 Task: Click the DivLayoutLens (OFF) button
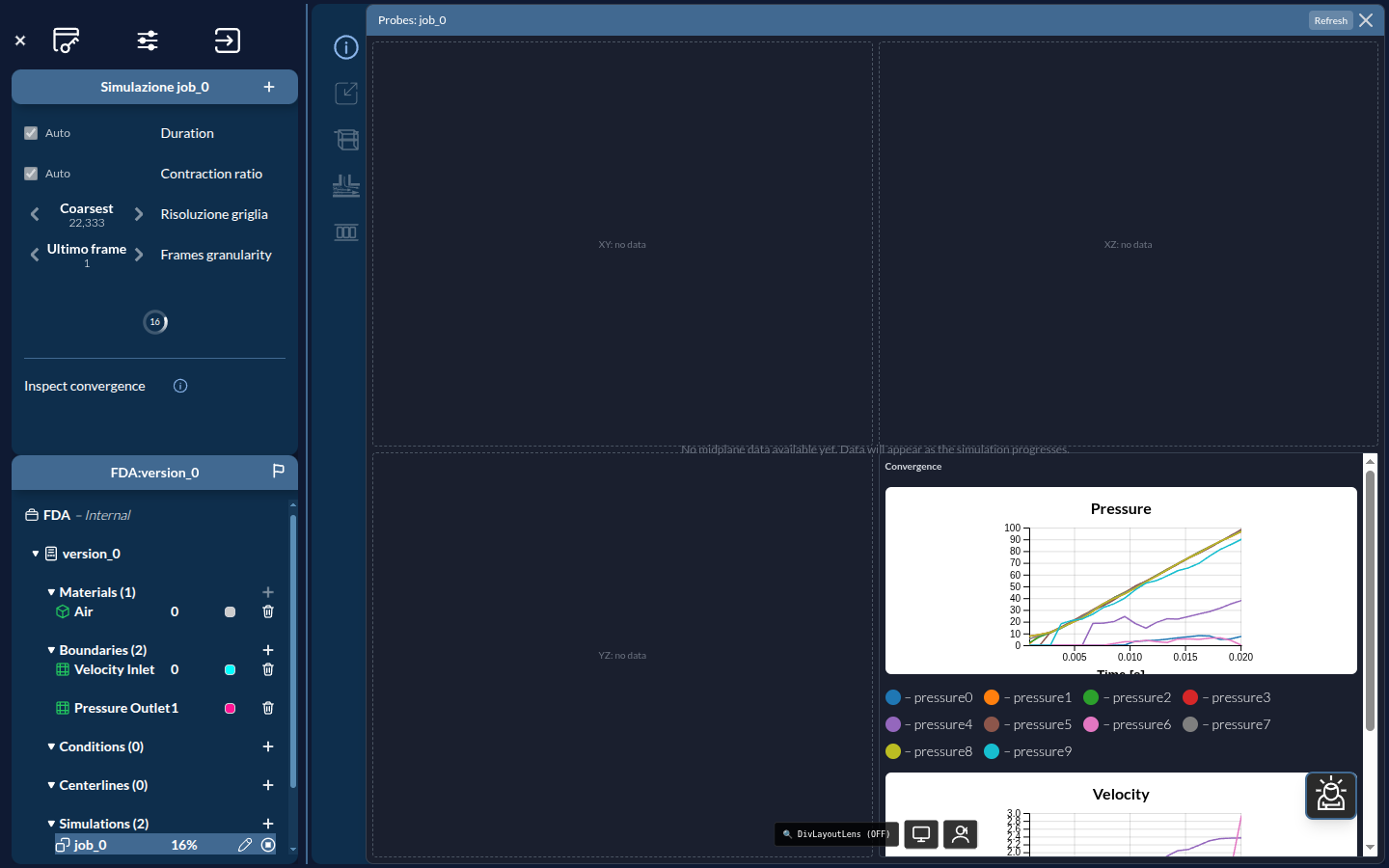[x=836, y=834]
